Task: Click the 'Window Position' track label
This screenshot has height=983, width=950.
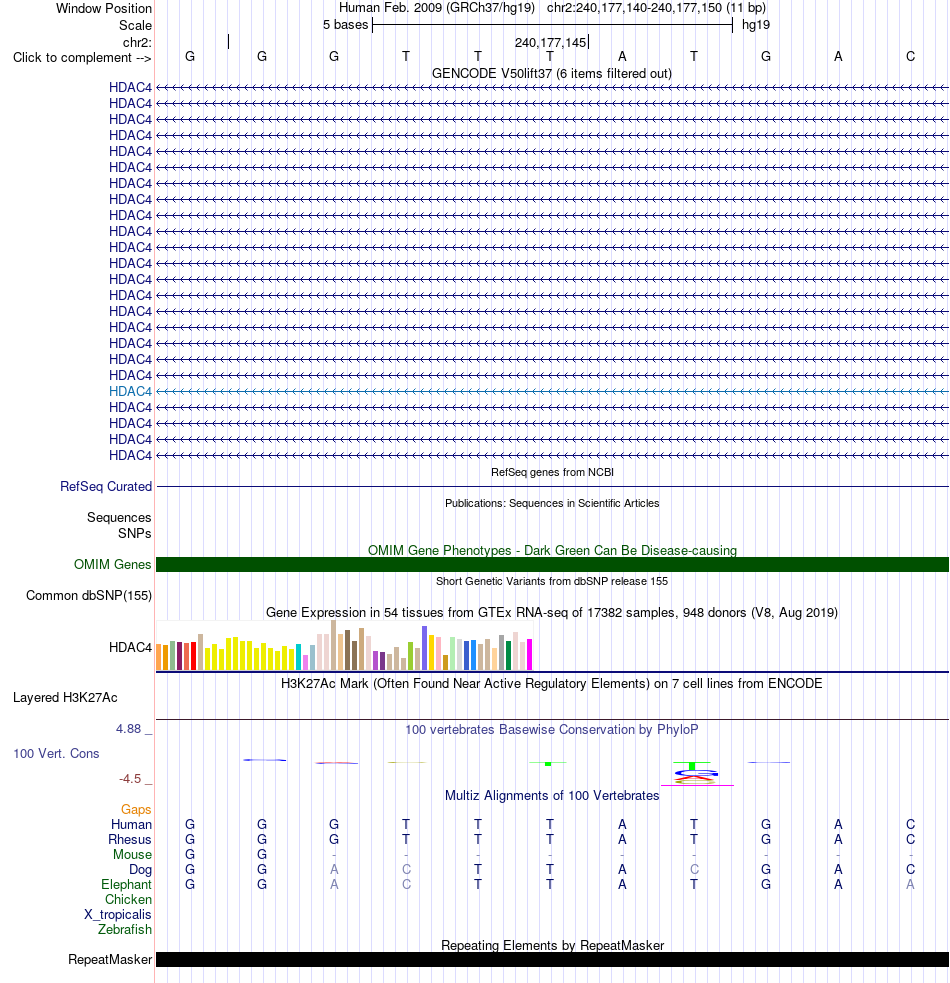Action: tap(103, 9)
